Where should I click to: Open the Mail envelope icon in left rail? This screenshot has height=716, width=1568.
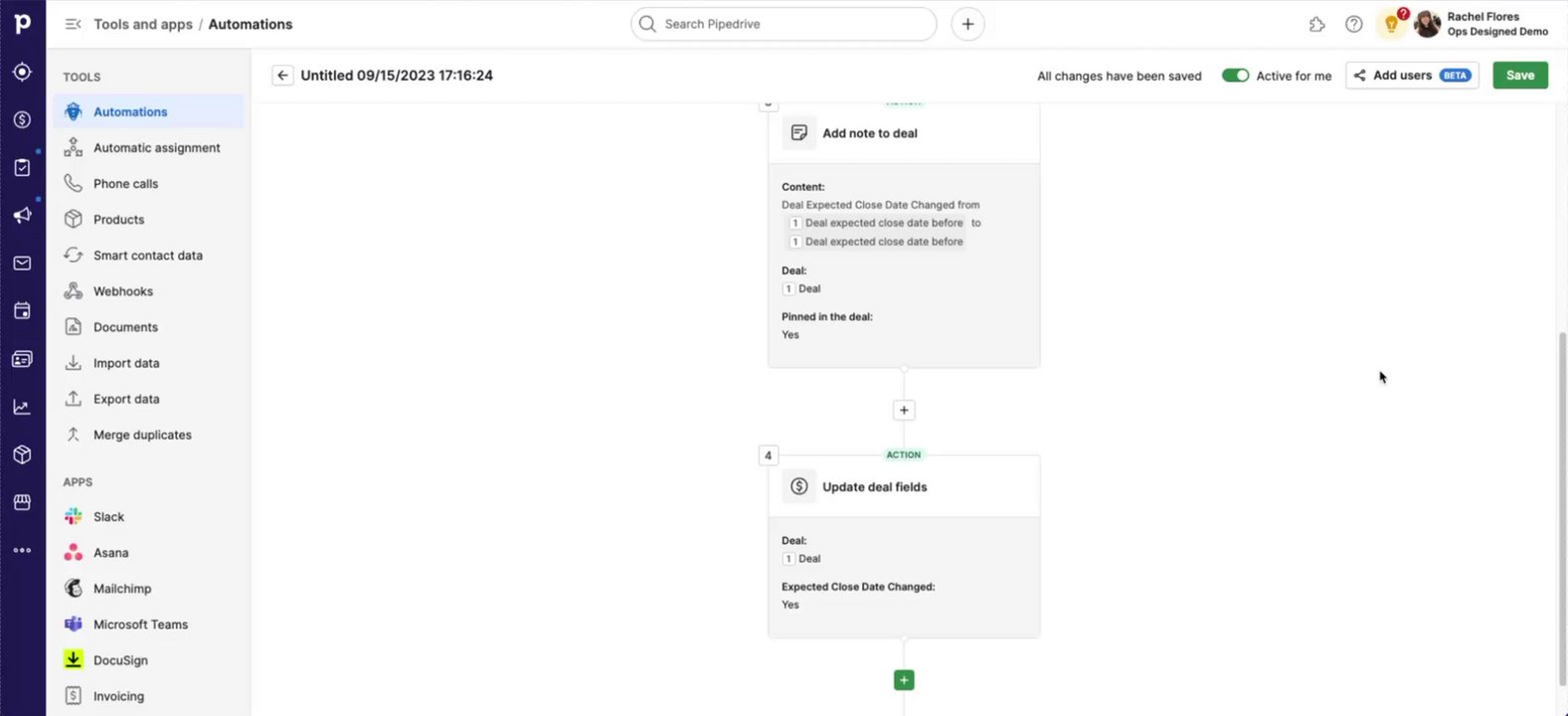click(x=22, y=264)
